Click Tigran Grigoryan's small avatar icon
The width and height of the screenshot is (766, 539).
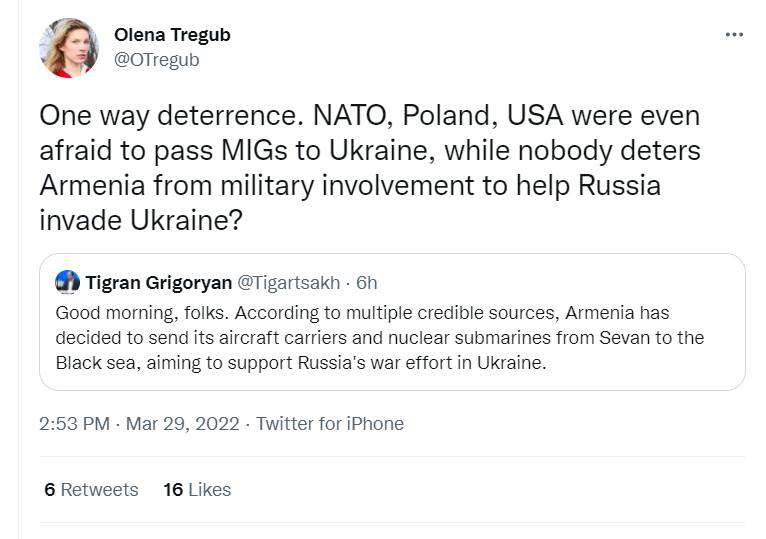[68, 282]
